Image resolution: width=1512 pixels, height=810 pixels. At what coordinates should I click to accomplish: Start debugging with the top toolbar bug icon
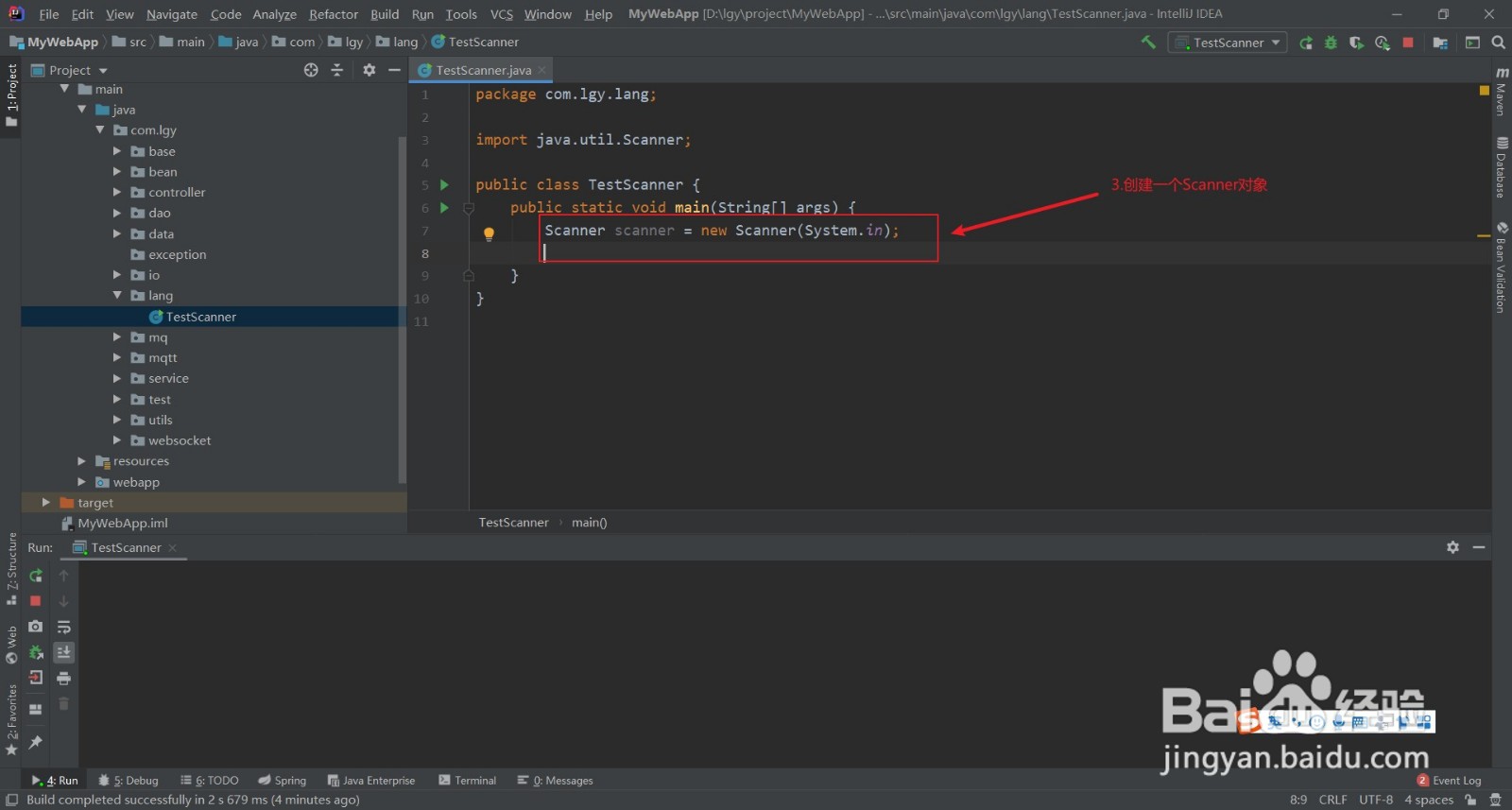[1331, 43]
